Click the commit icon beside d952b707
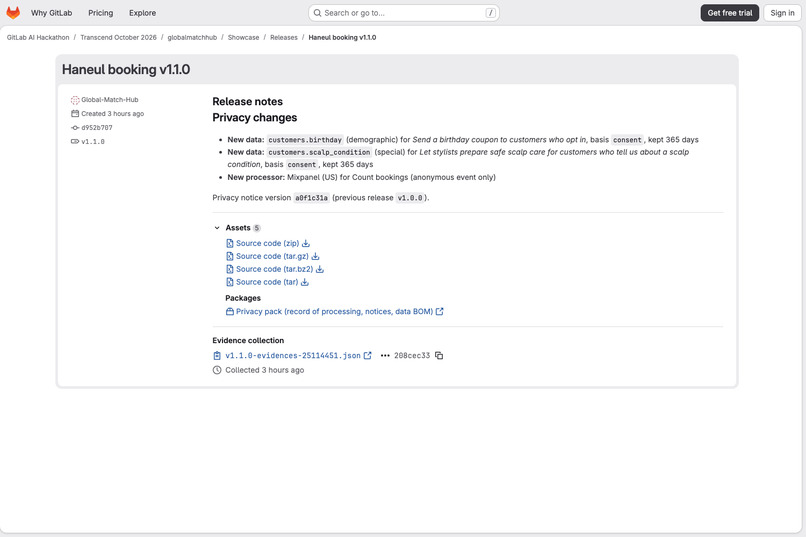Screen dimensions: 806x537 pyautogui.click(x=75, y=127)
